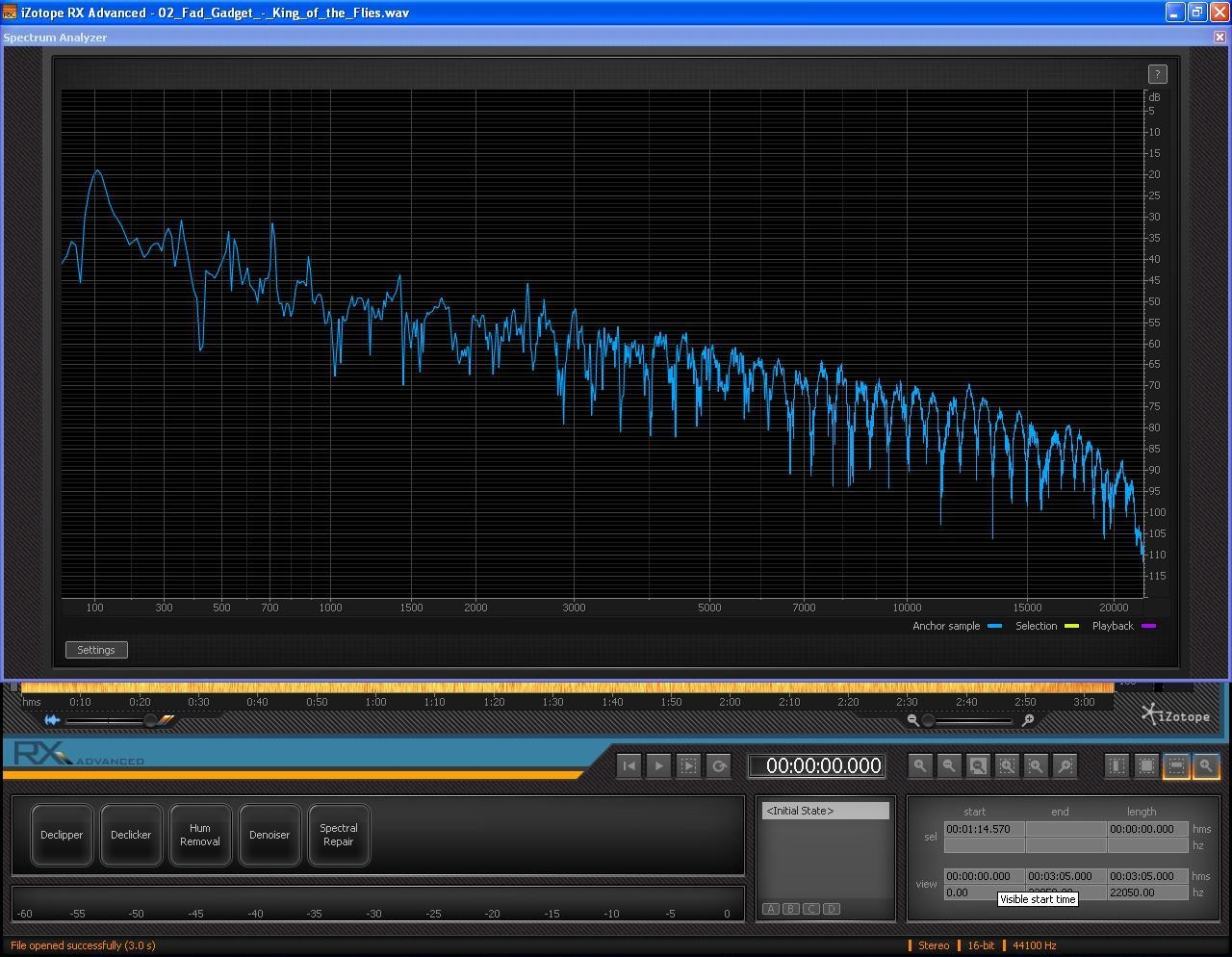Click the zoom out time icon

(x=949, y=765)
